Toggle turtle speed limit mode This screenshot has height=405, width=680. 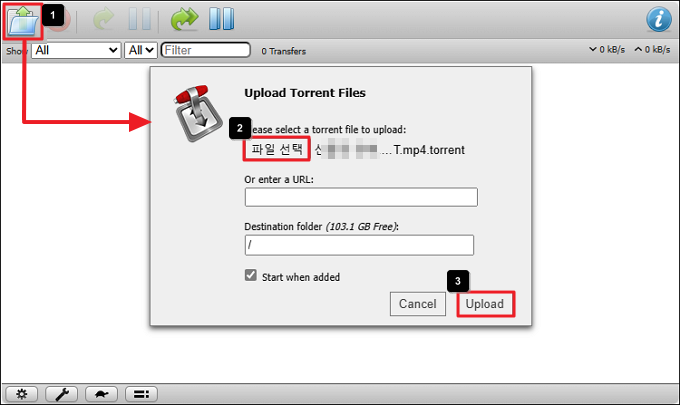(101, 394)
